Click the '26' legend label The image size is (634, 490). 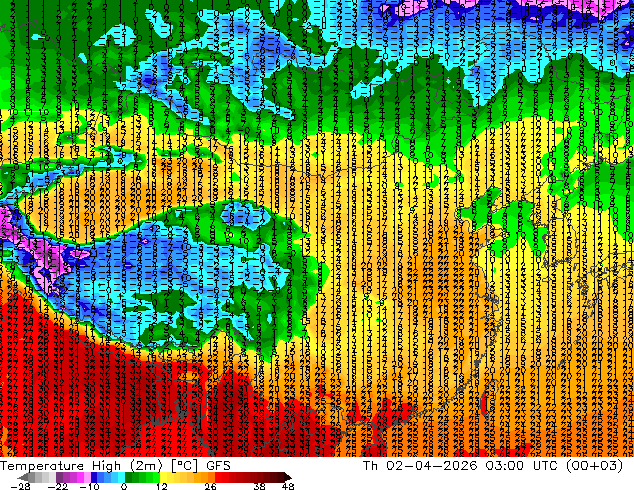tap(210, 486)
